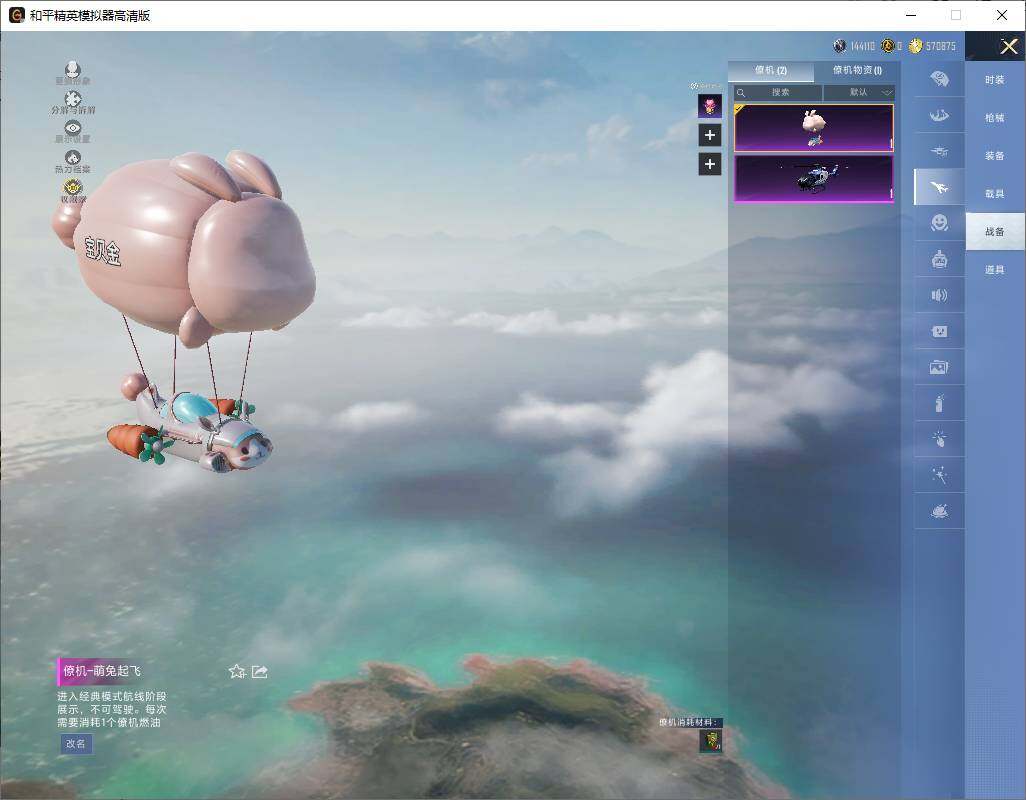1026x800 pixels.
Task: Click the 144110 silver balance text
Action: pyautogui.click(x=862, y=46)
